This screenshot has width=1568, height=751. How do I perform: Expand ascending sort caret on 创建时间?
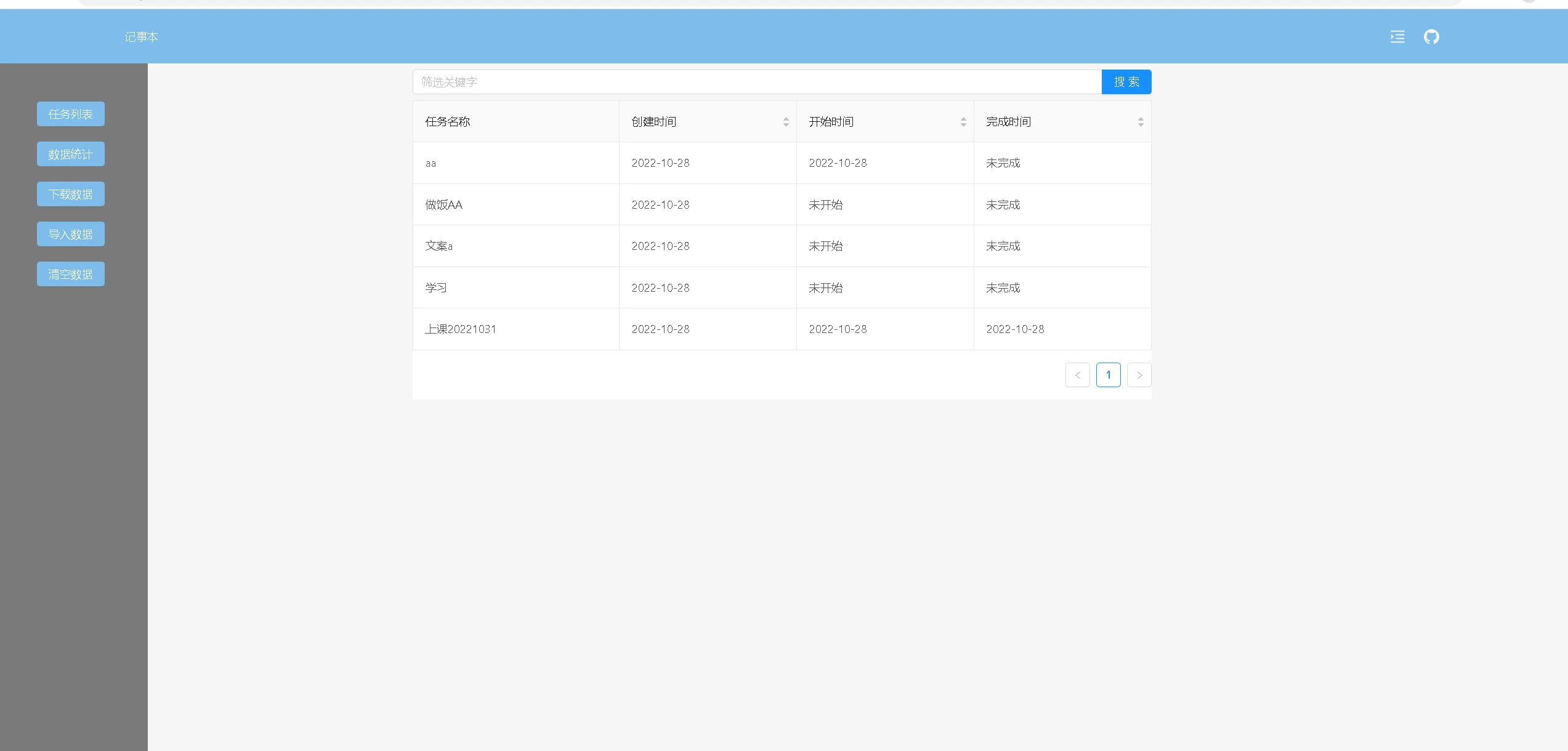(x=785, y=118)
